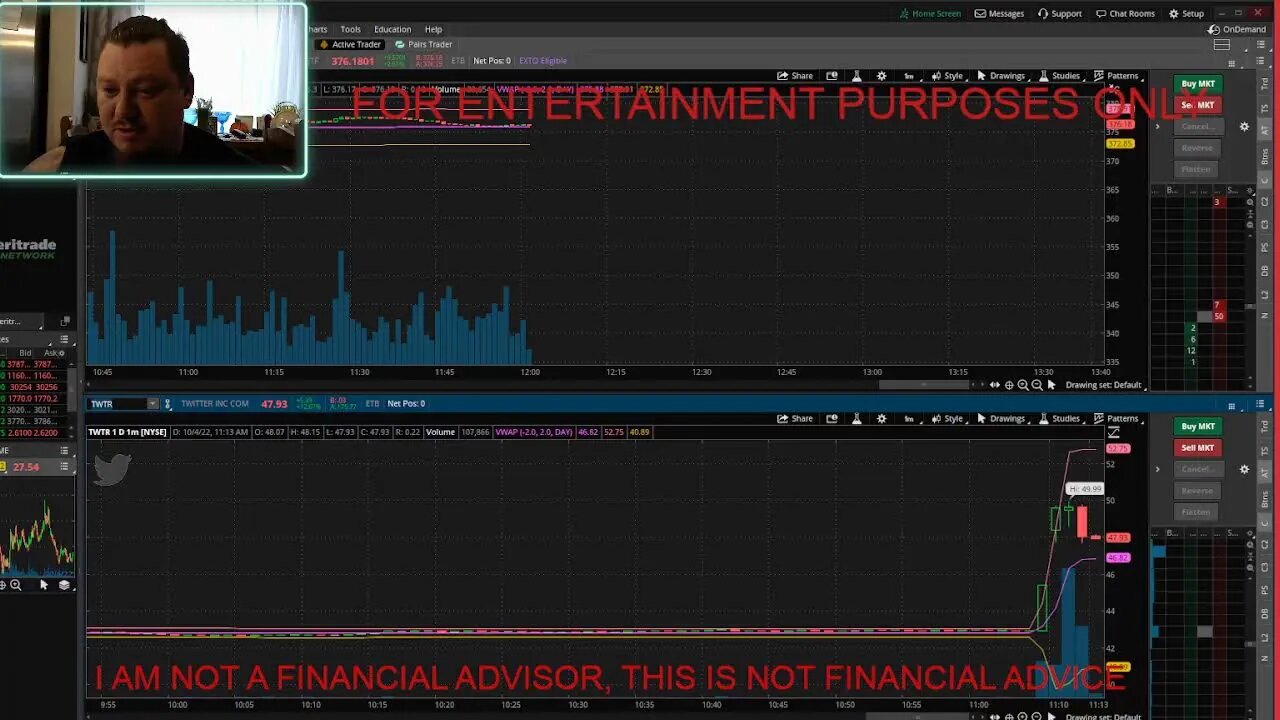Open upper chart settings gear
The image size is (1280, 720).
point(881,76)
